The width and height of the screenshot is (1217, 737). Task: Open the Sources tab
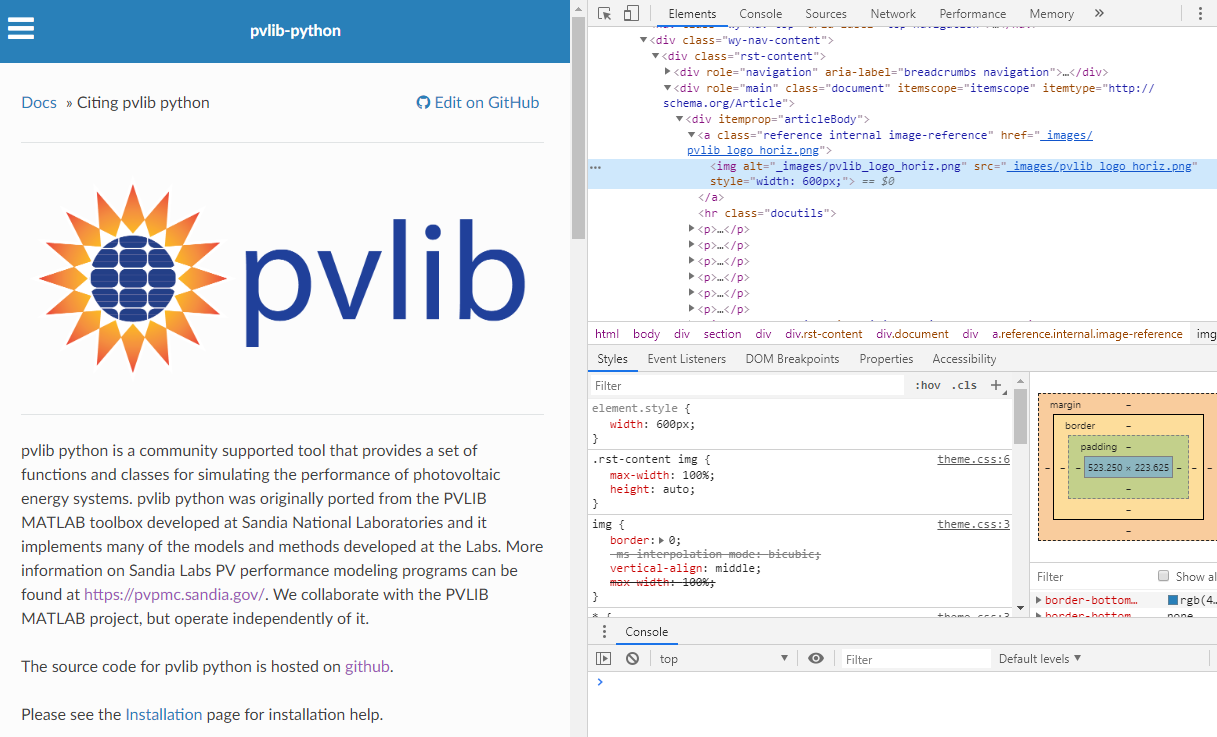[x=826, y=13]
